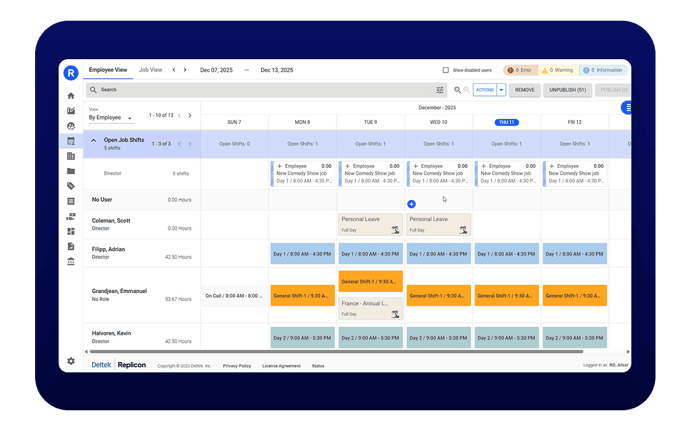
Task: Open the Status footer link
Action: 318,366
